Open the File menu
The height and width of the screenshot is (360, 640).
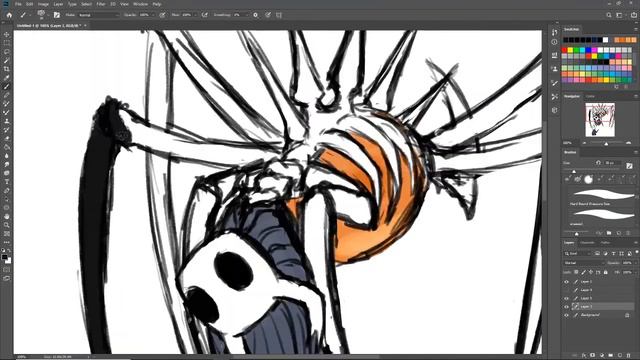point(18,4)
